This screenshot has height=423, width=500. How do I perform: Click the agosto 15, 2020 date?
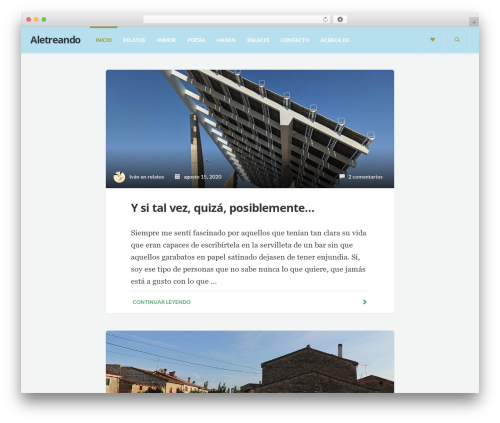point(203,177)
